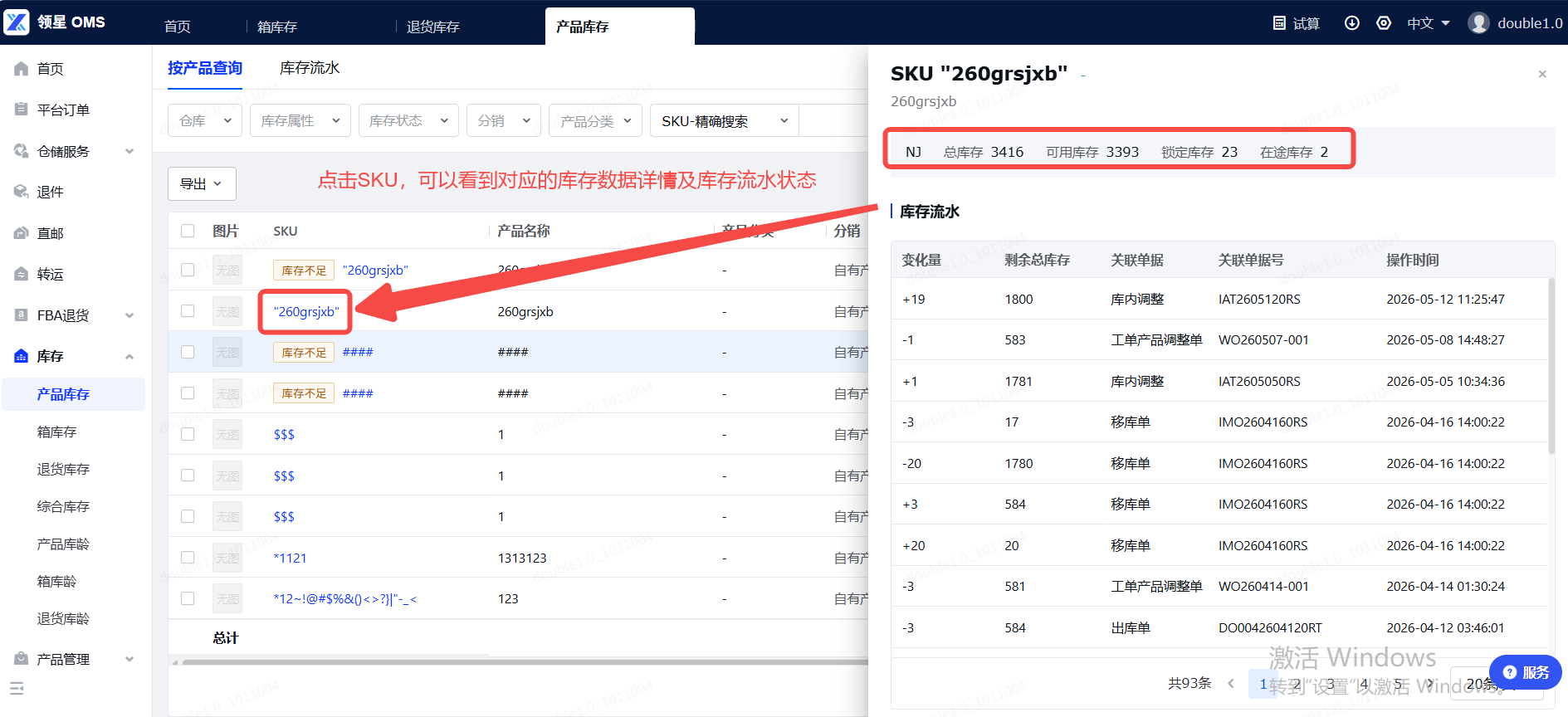Select the 按产品查询 sub-tab

[205, 68]
